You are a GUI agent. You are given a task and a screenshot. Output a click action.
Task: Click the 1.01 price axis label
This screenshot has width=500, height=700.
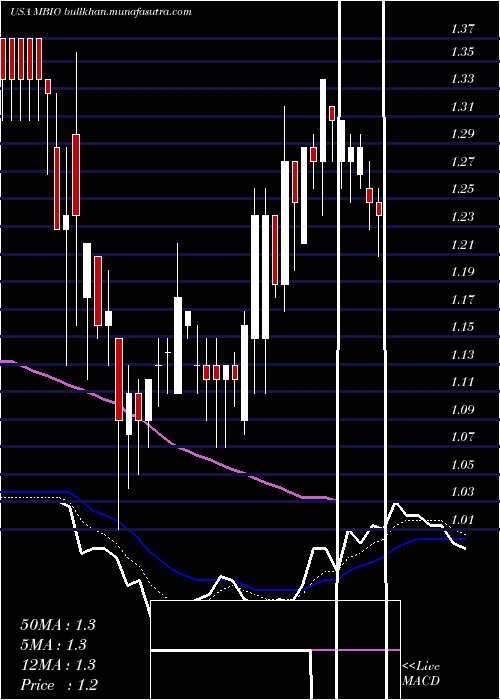click(x=462, y=520)
